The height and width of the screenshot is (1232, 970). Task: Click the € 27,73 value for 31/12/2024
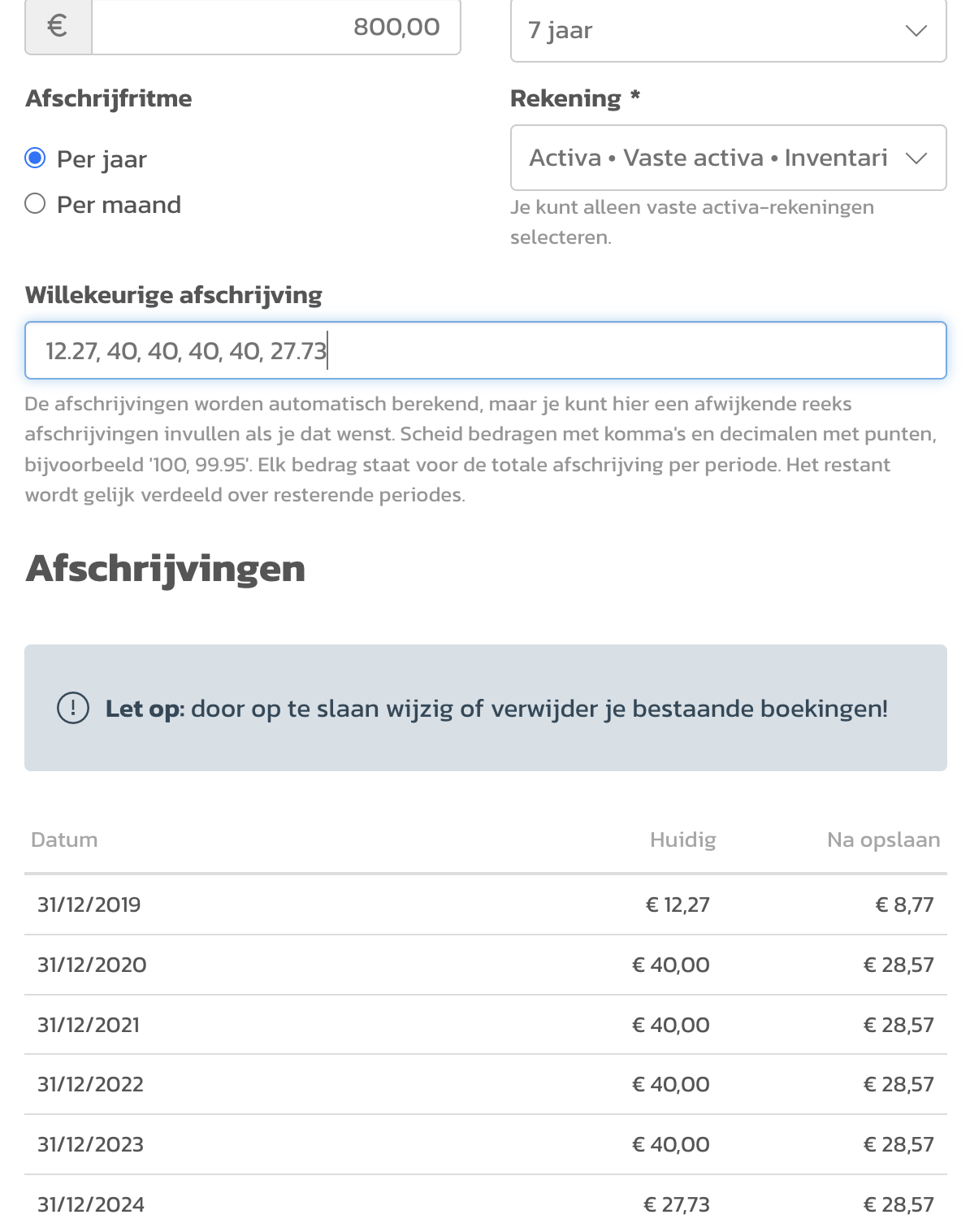click(677, 1204)
